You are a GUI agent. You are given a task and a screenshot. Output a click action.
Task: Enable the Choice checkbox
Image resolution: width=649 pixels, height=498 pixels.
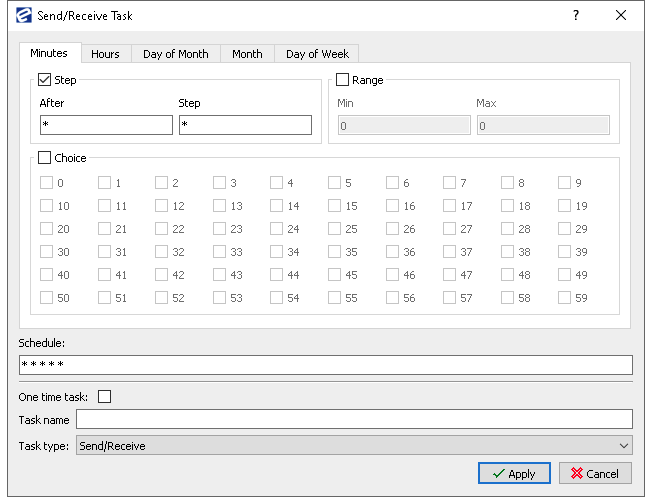point(44,158)
